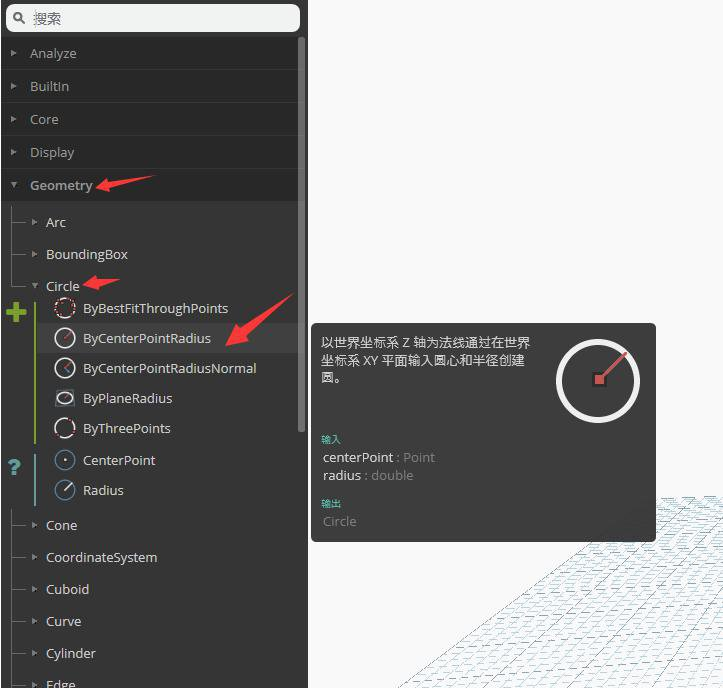Image resolution: width=723 pixels, height=688 pixels.
Task: Click centerPoint input in tooltip
Action: [x=379, y=457]
